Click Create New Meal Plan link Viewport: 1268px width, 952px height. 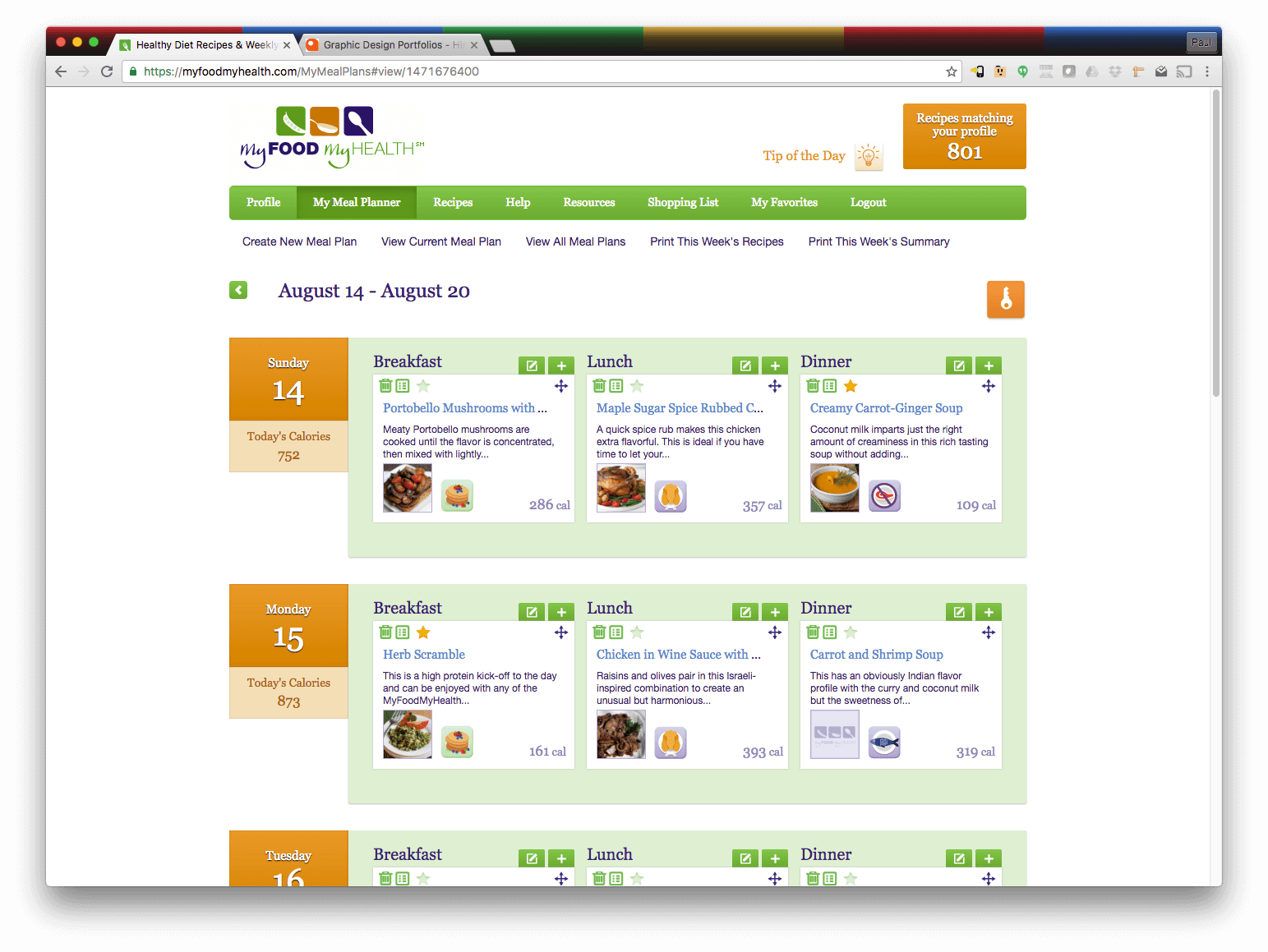[299, 241]
